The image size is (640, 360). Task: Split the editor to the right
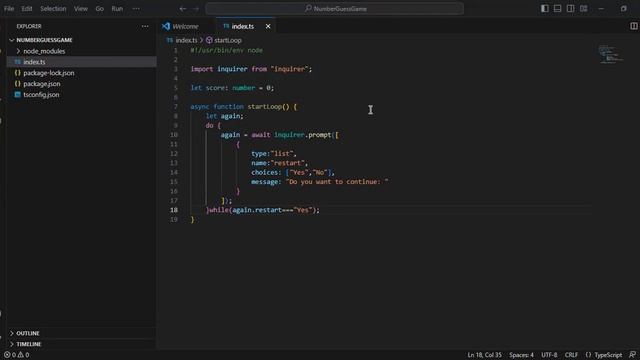click(x=633, y=26)
